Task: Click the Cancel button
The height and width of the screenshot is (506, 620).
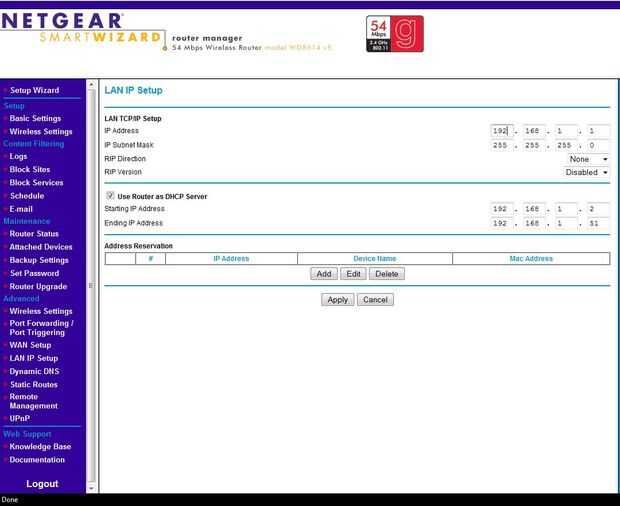Action: (x=375, y=300)
